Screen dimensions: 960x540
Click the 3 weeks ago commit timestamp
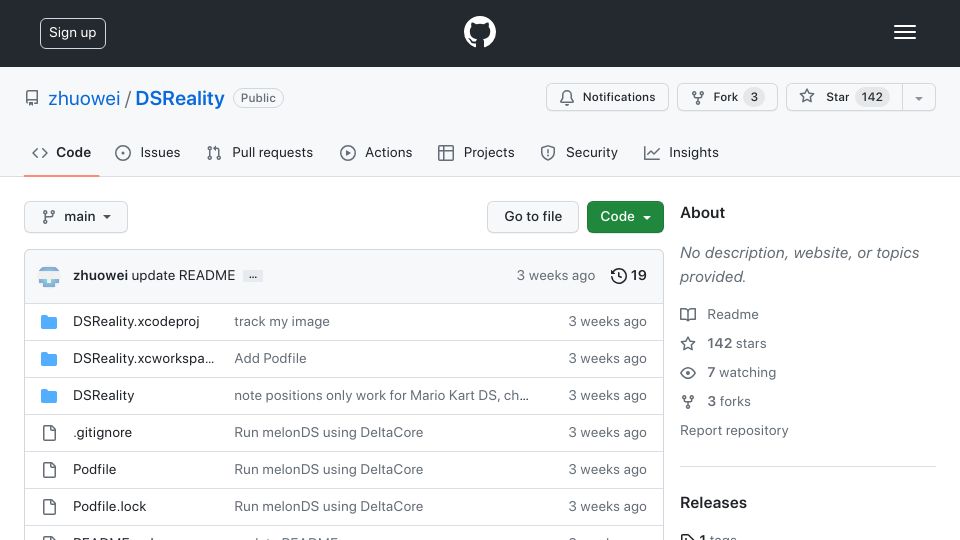click(x=555, y=276)
